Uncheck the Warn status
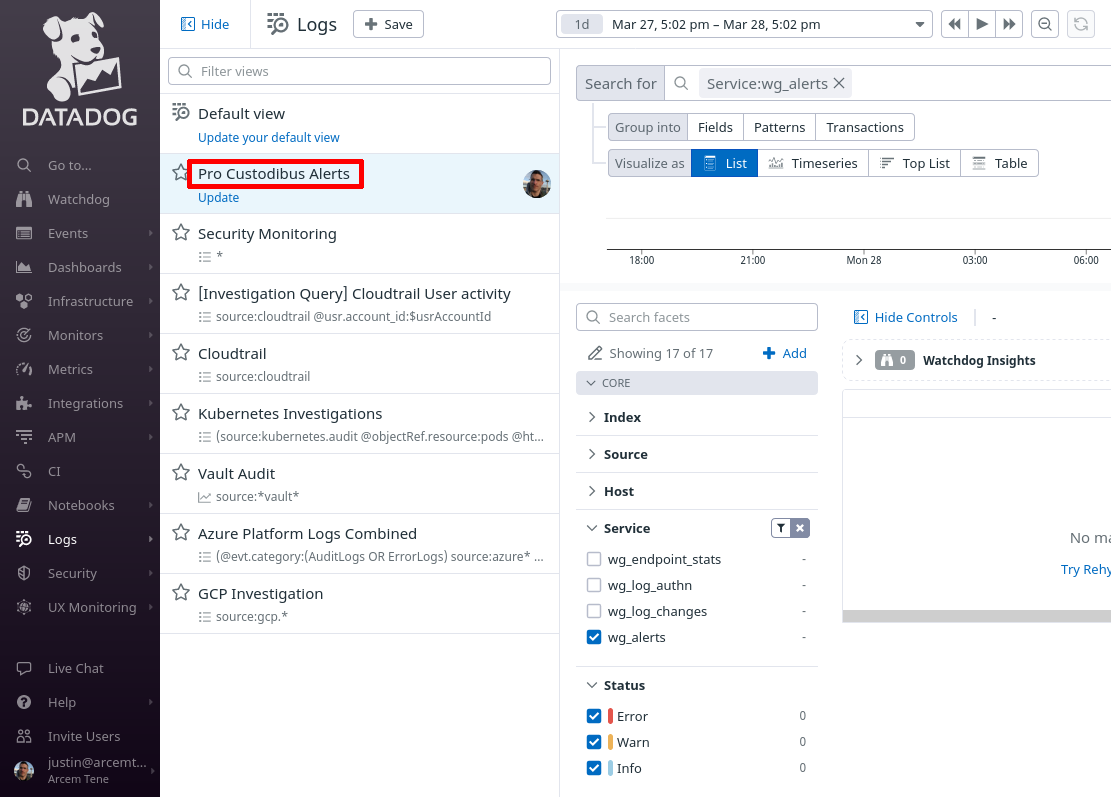This screenshot has width=1111, height=797. [594, 742]
